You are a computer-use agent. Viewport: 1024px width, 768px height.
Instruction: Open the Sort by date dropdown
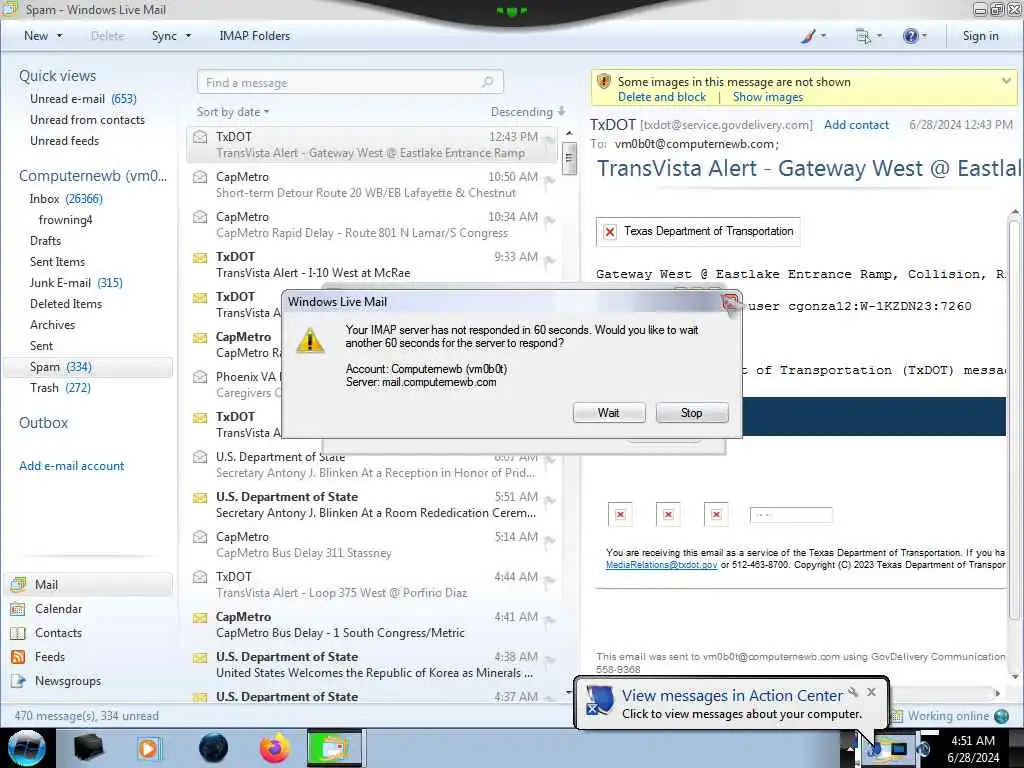tap(232, 112)
